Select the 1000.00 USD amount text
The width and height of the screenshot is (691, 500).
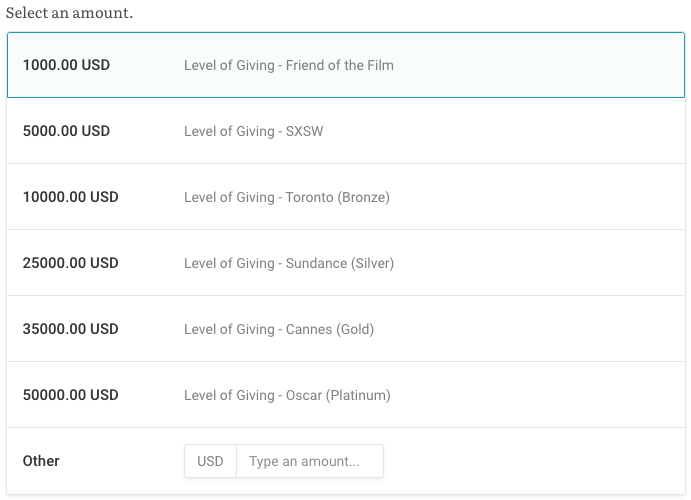coord(66,65)
